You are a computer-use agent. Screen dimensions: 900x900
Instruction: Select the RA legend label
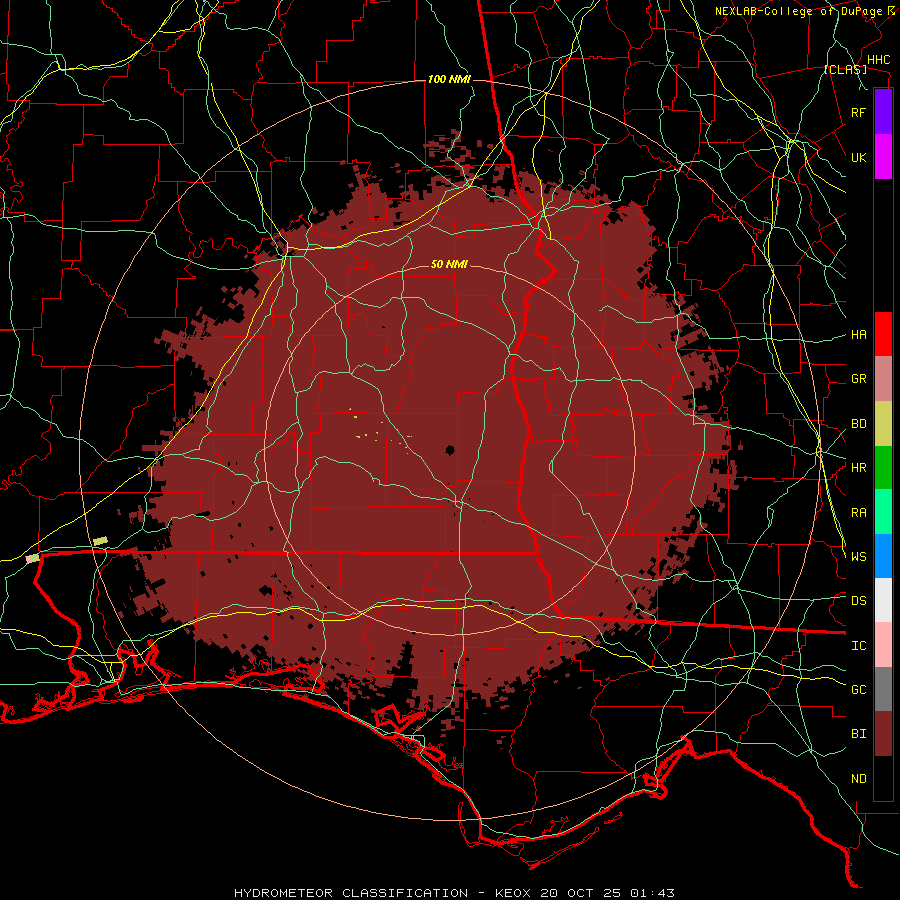pyautogui.click(x=858, y=513)
